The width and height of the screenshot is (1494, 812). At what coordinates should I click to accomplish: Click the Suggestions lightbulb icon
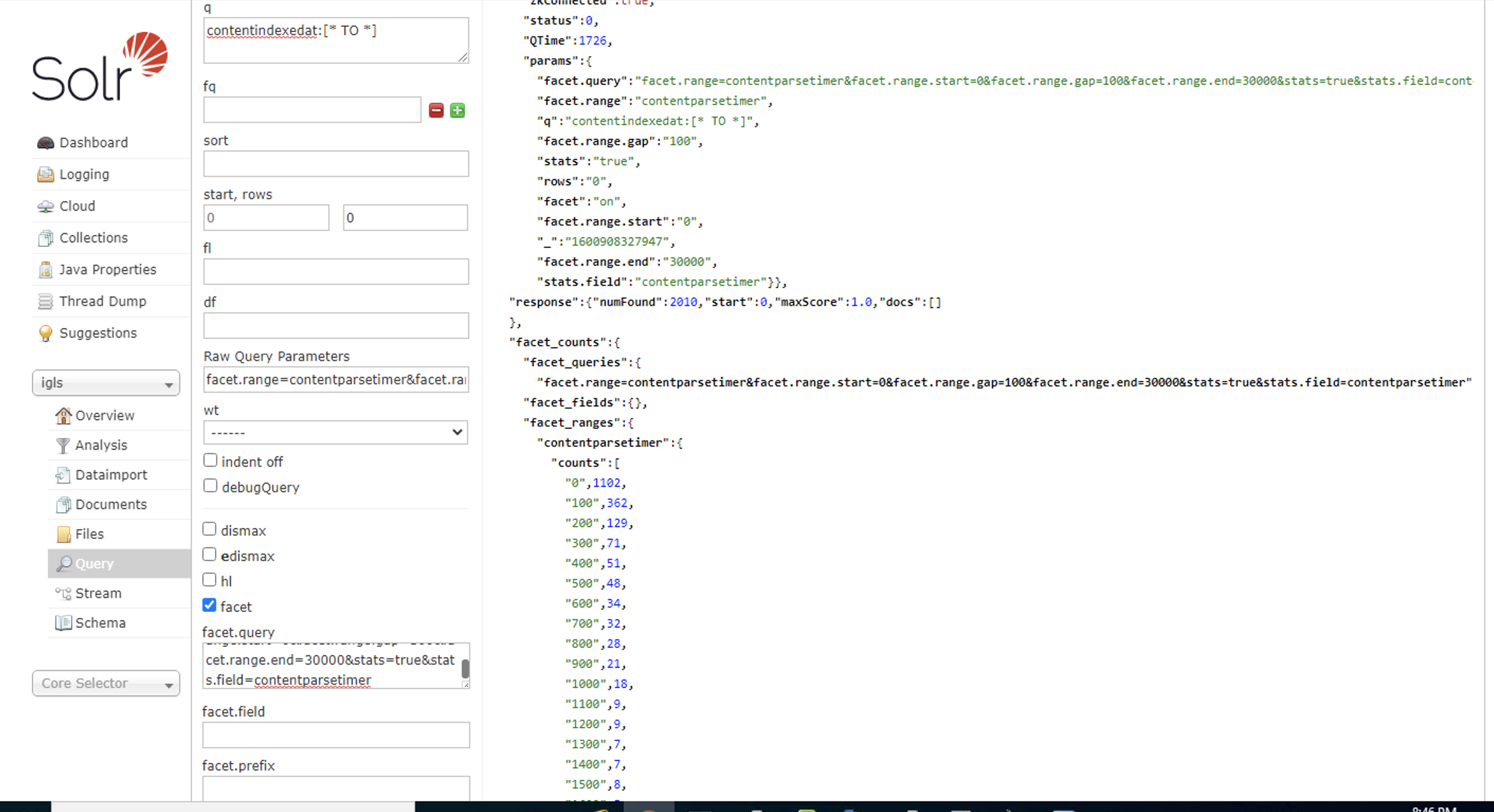tap(45, 333)
